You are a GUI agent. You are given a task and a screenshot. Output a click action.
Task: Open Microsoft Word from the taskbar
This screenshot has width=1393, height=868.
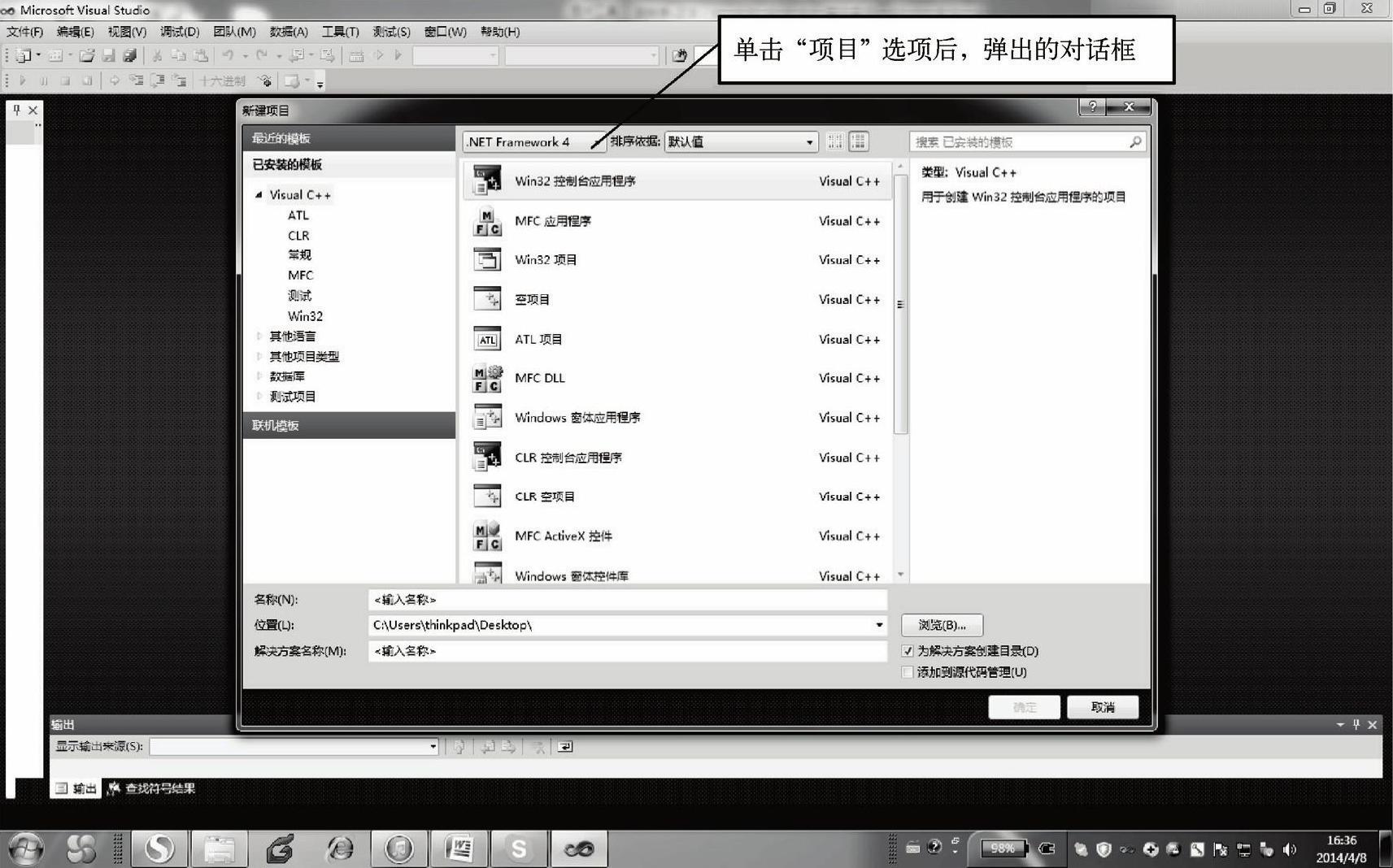click(x=459, y=850)
